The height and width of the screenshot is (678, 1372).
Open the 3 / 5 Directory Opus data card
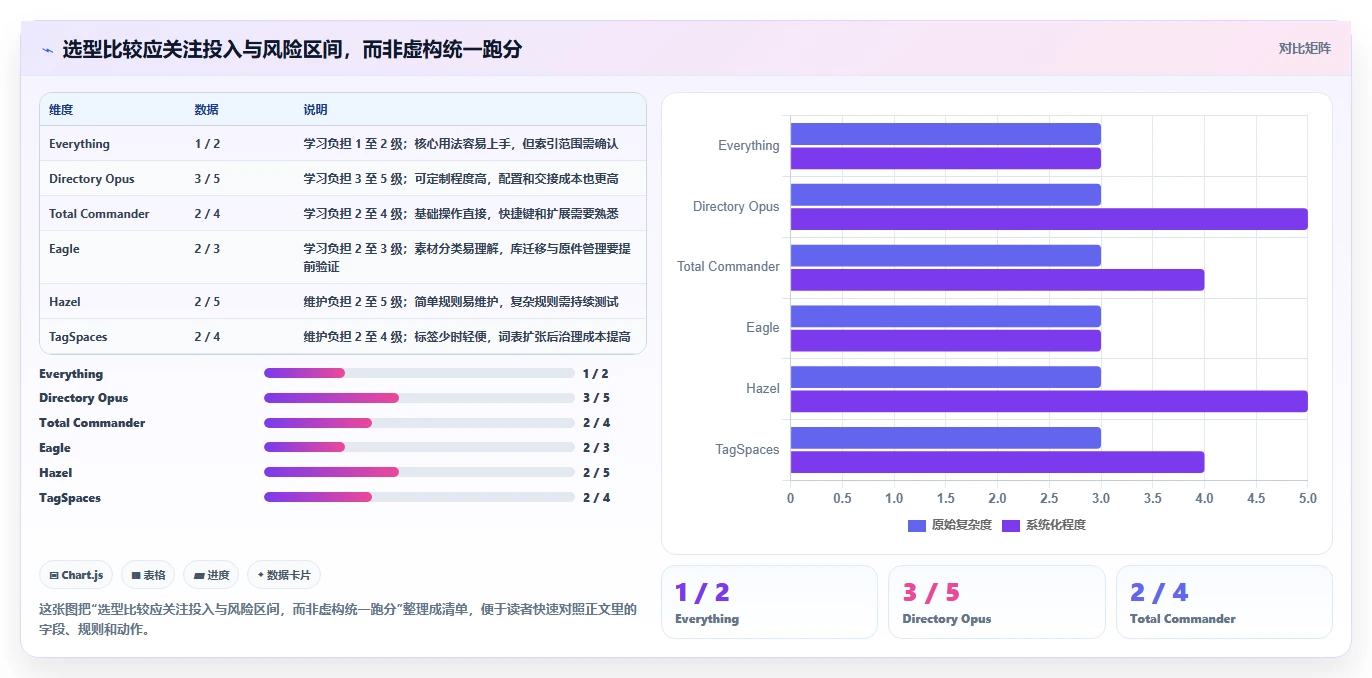[x=997, y=602]
